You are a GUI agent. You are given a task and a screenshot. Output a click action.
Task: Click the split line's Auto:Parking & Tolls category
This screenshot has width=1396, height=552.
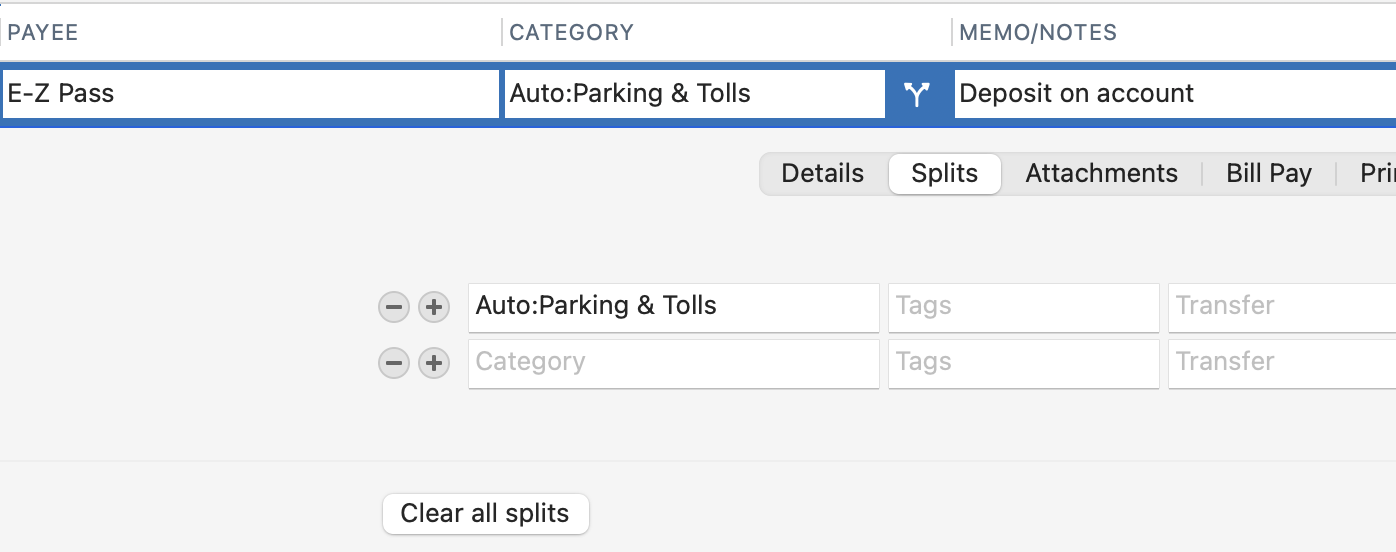coord(673,306)
